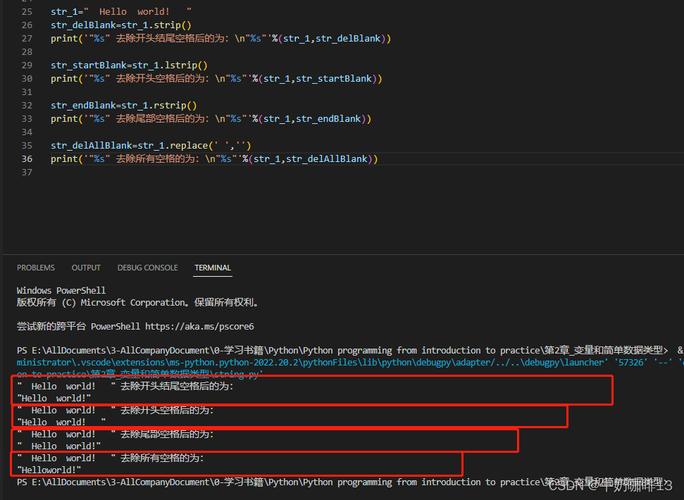Image resolution: width=684 pixels, height=500 pixels.
Task: Click line number 30 in the gutter
Action: 27,79
